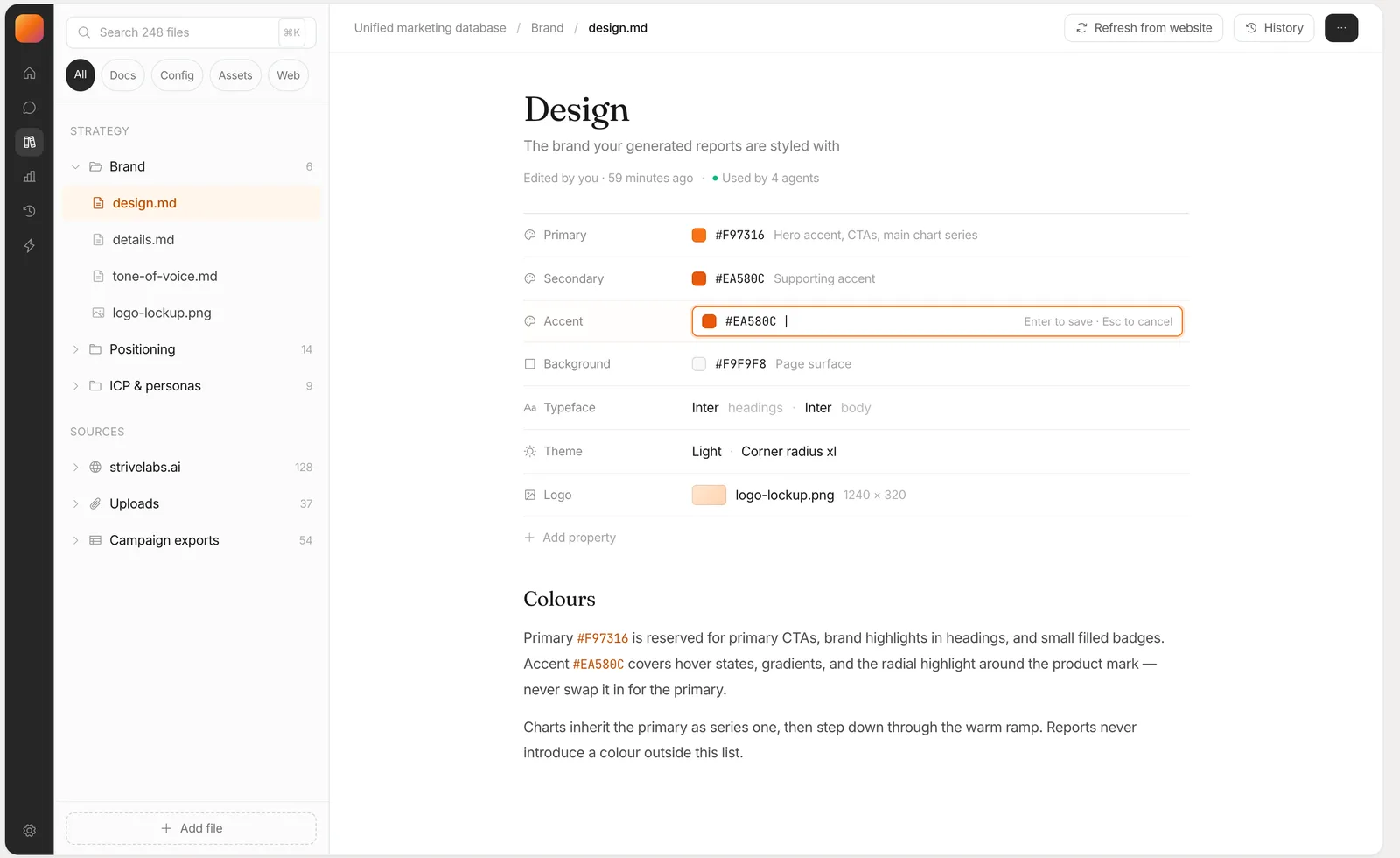Viewport: 1400px width, 858px height.
Task: Click the orange app logo
Action: click(29, 28)
